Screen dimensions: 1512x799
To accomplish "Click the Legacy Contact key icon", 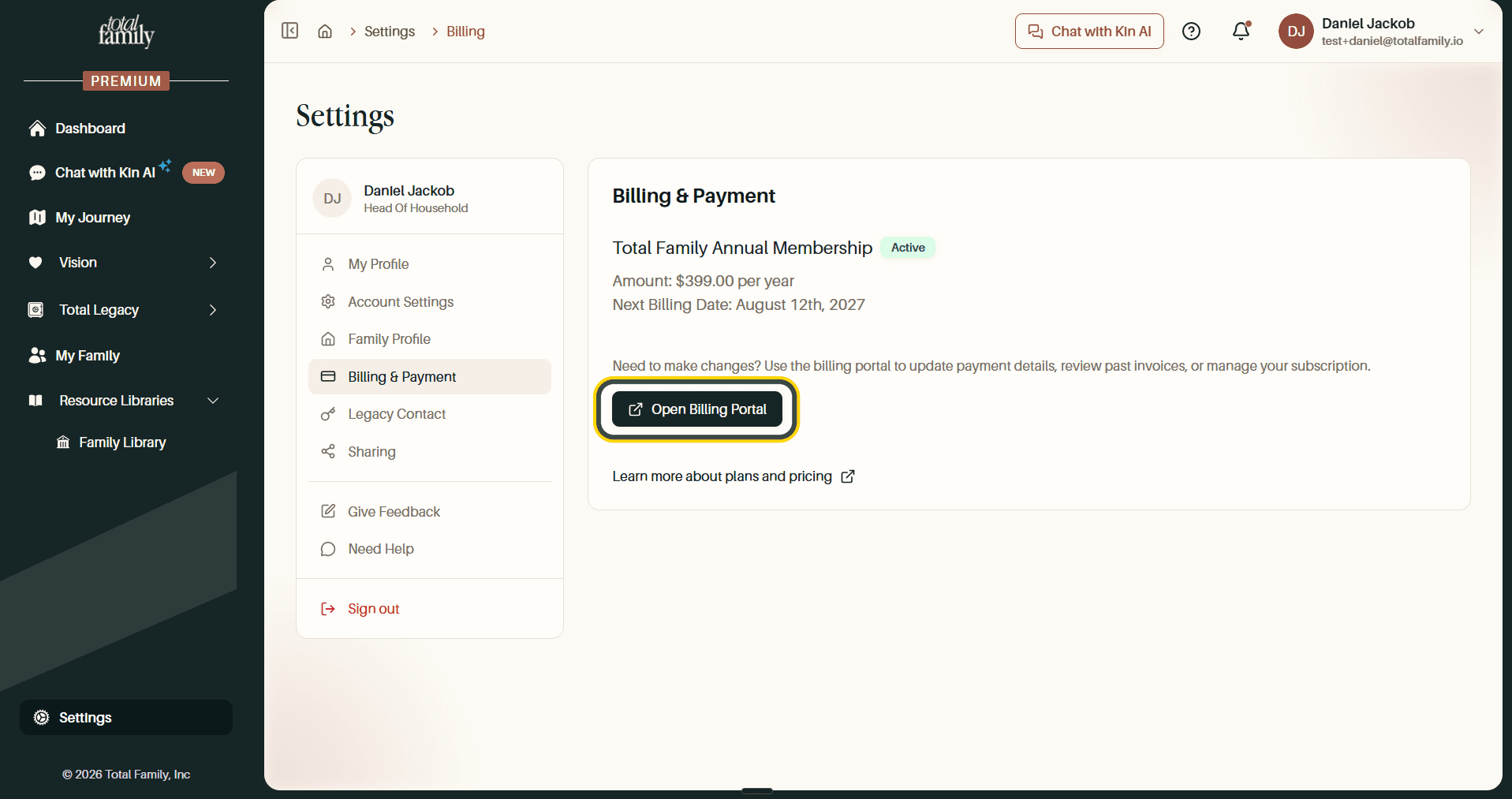I will [x=328, y=414].
